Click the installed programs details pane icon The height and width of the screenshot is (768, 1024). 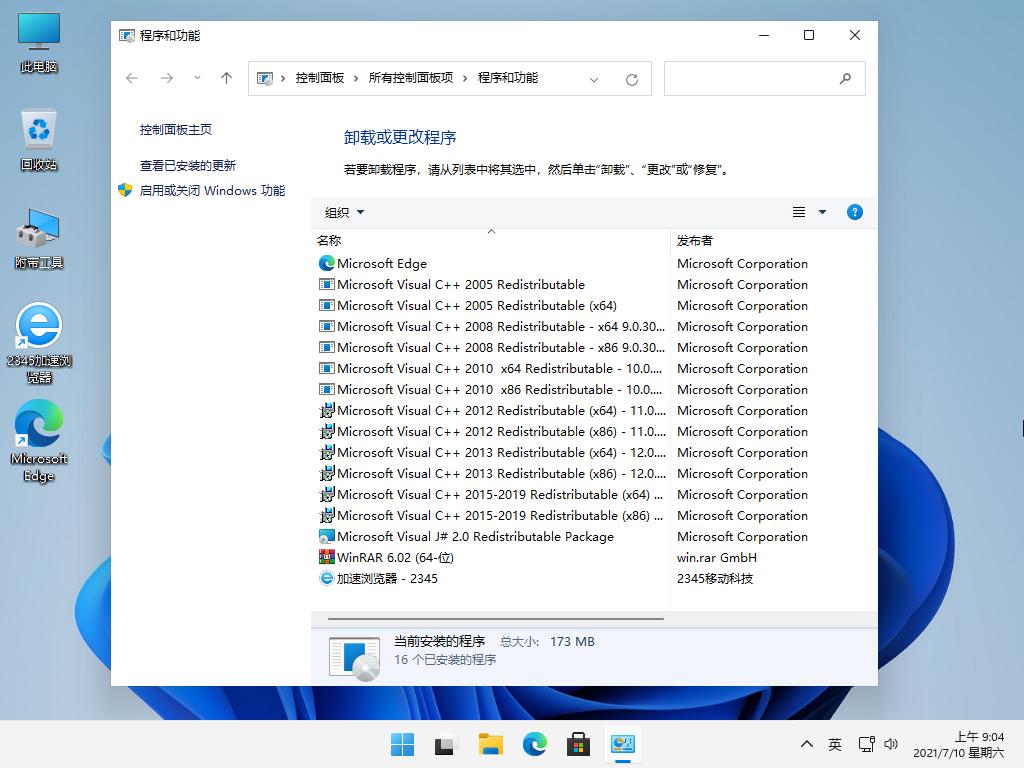[x=355, y=658]
